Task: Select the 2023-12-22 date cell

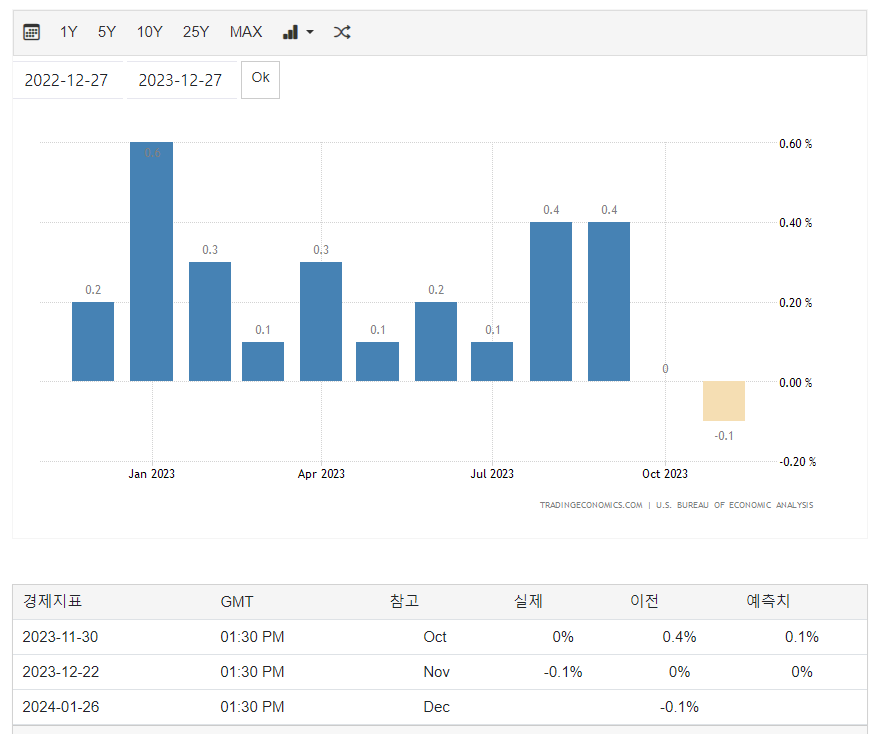Action: point(60,671)
